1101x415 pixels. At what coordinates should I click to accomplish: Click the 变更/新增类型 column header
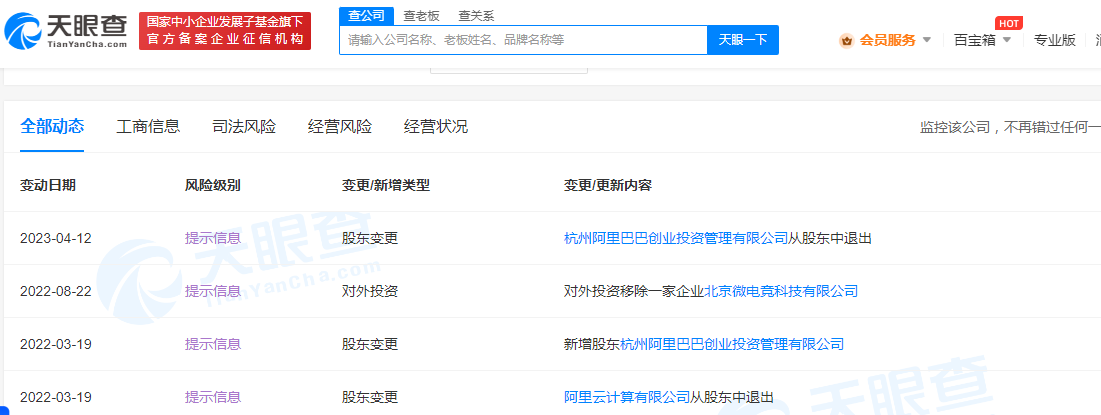[x=385, y=185]
